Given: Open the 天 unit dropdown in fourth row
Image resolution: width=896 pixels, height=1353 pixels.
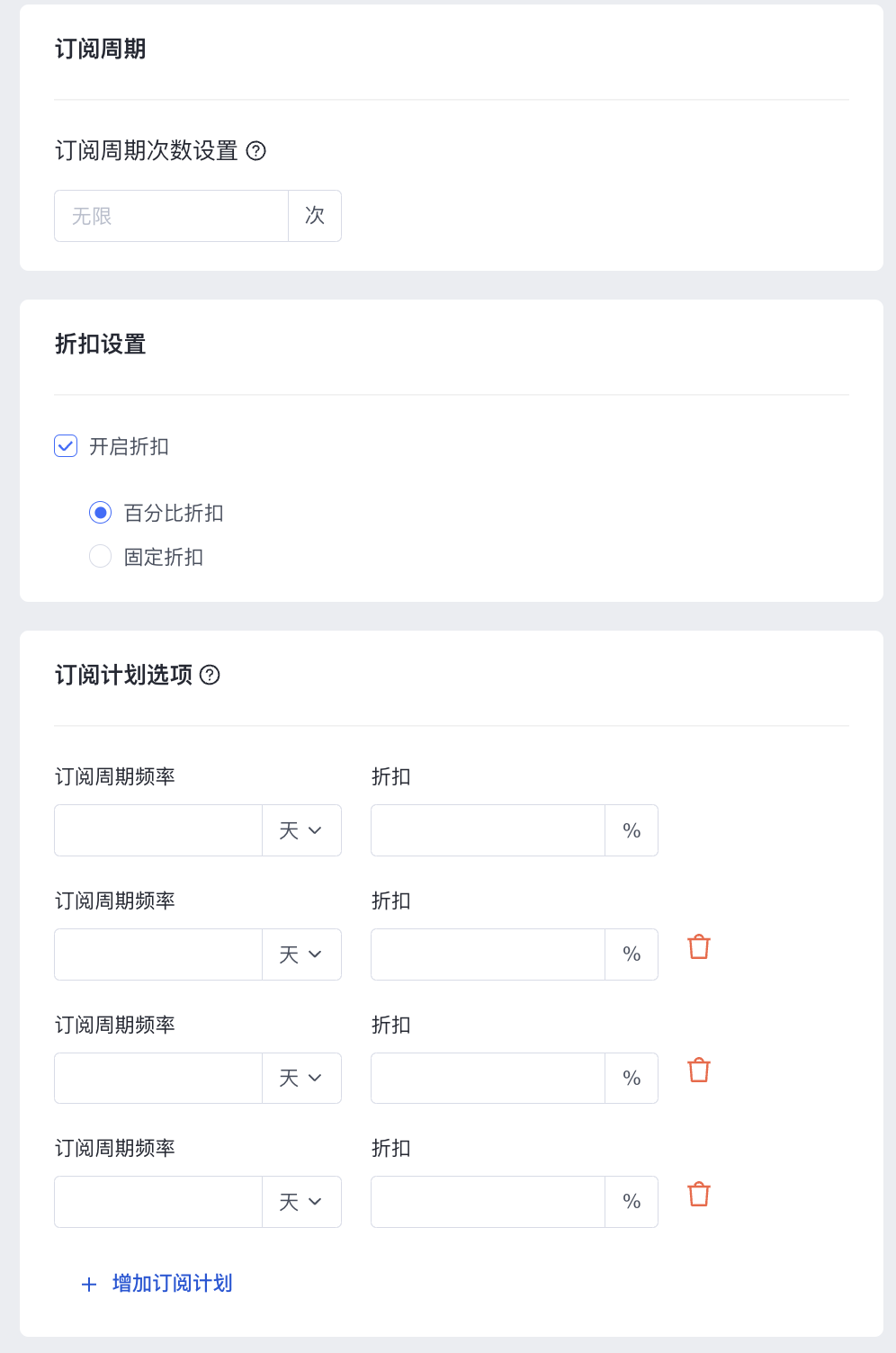Looking at the screenshot, I should click(301, 1202).
